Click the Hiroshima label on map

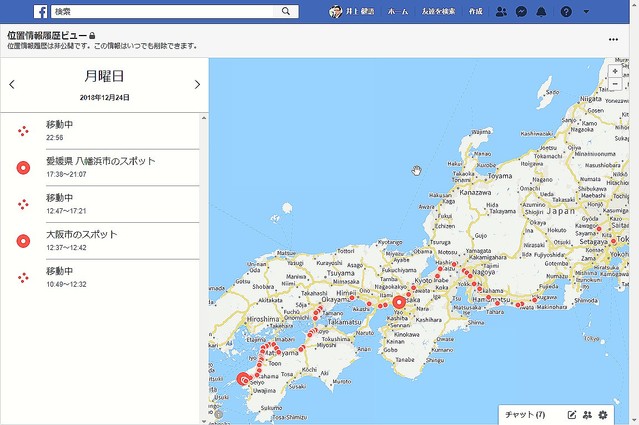coord(263,319)
